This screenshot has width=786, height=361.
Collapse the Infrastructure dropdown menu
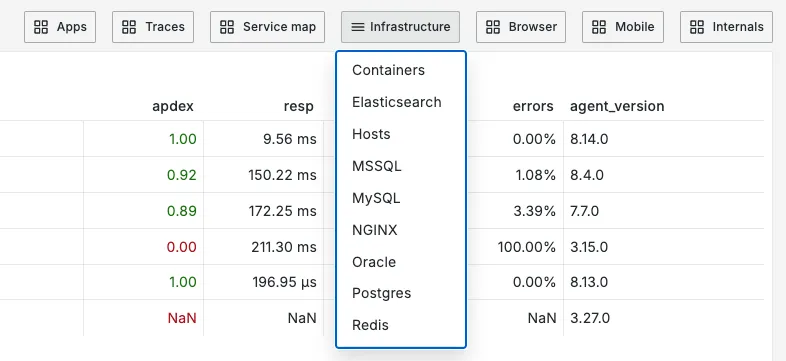pyautogui.click(x=401, y=27)
